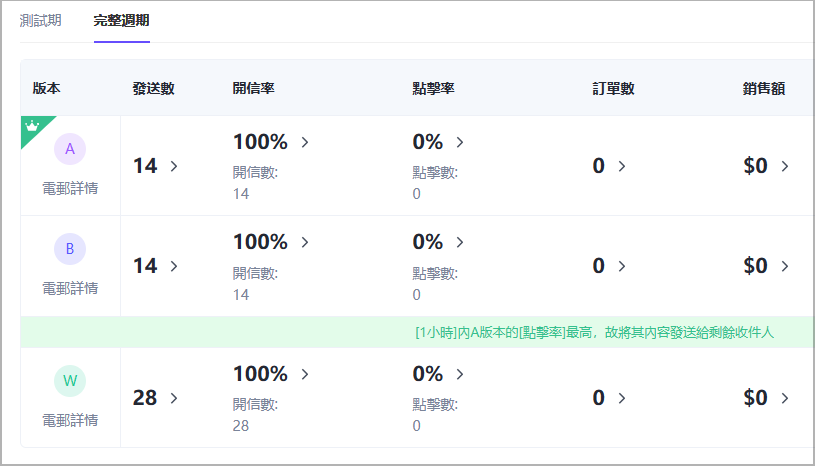Screen dimensions: 815x466
Task: Click chevron beside version B 銷售額 $0
Action: click(x=784, y=266)
